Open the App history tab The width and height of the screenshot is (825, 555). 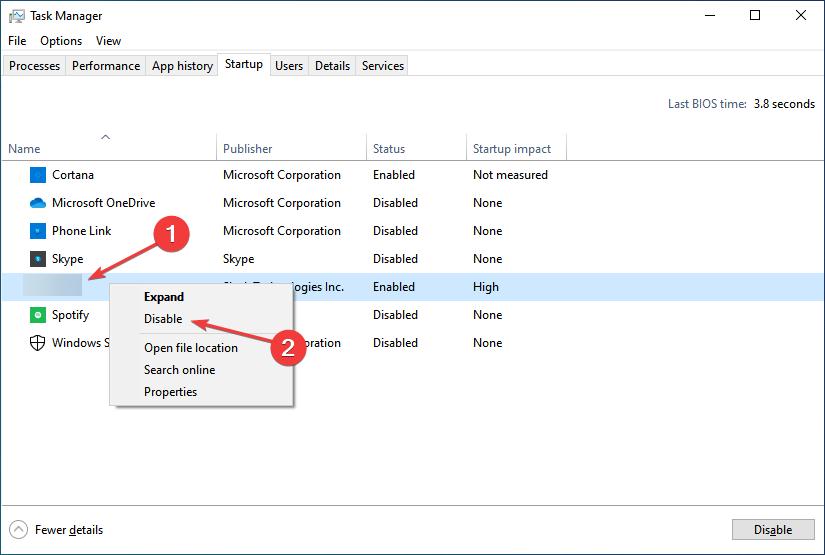[x=182, y=66]
